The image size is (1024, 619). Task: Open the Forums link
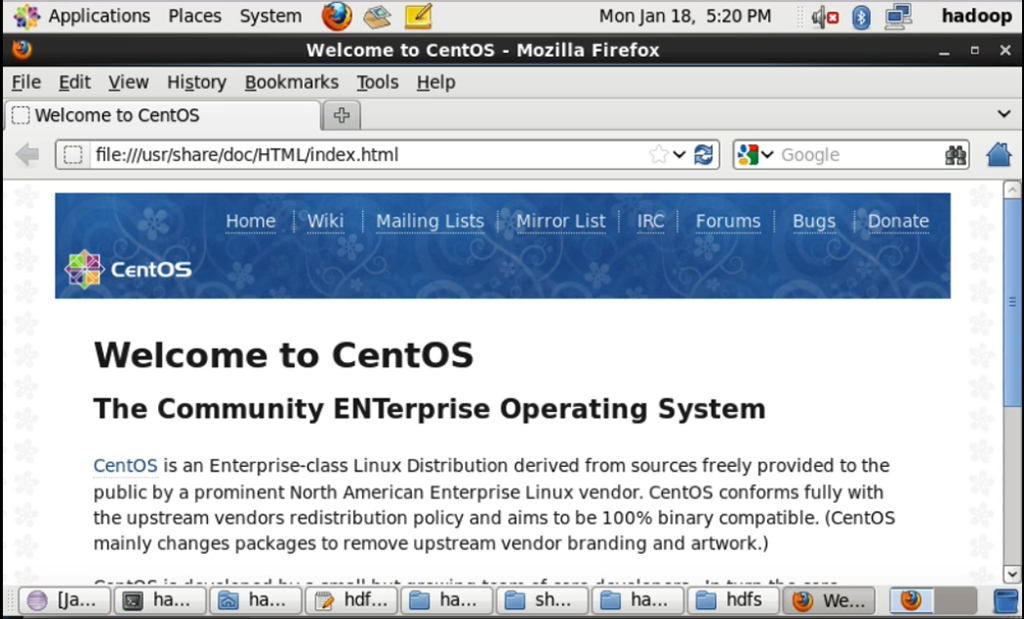[728, 221]
